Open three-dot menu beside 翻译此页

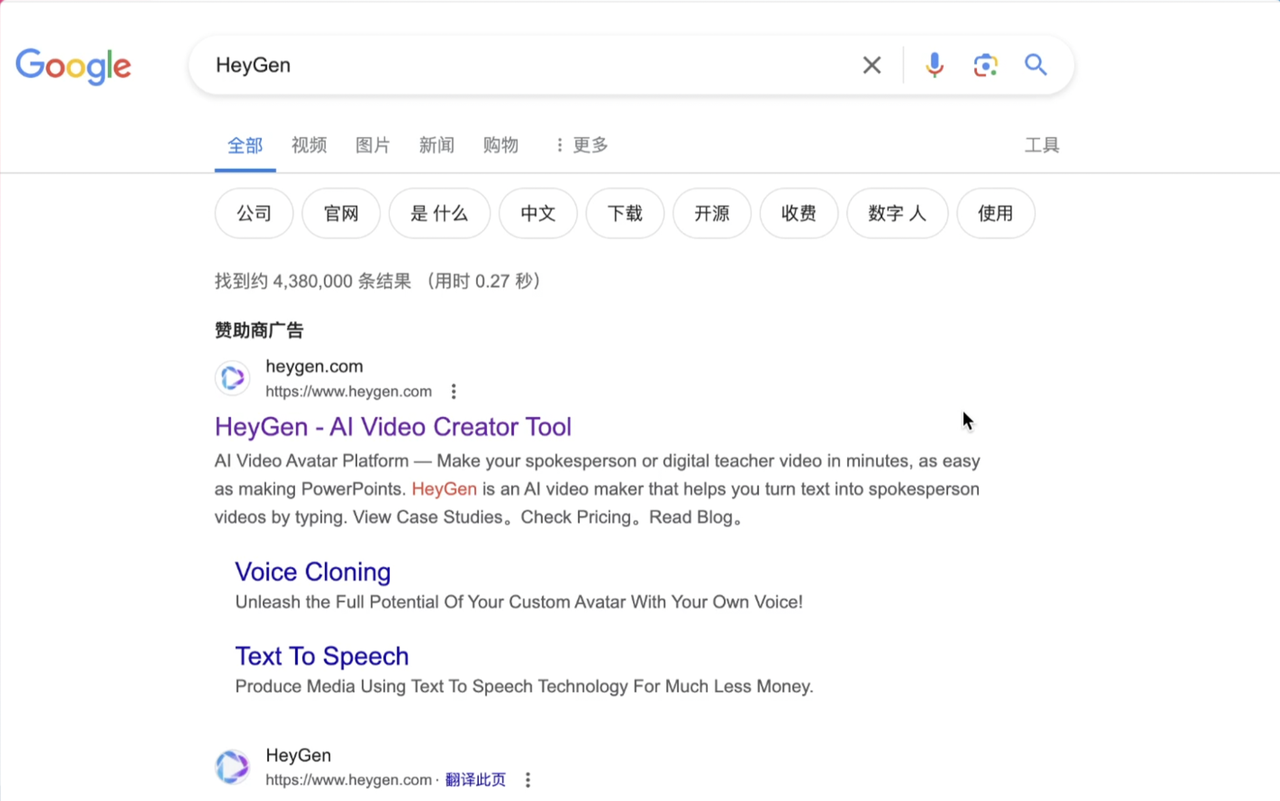coord(528,780)
